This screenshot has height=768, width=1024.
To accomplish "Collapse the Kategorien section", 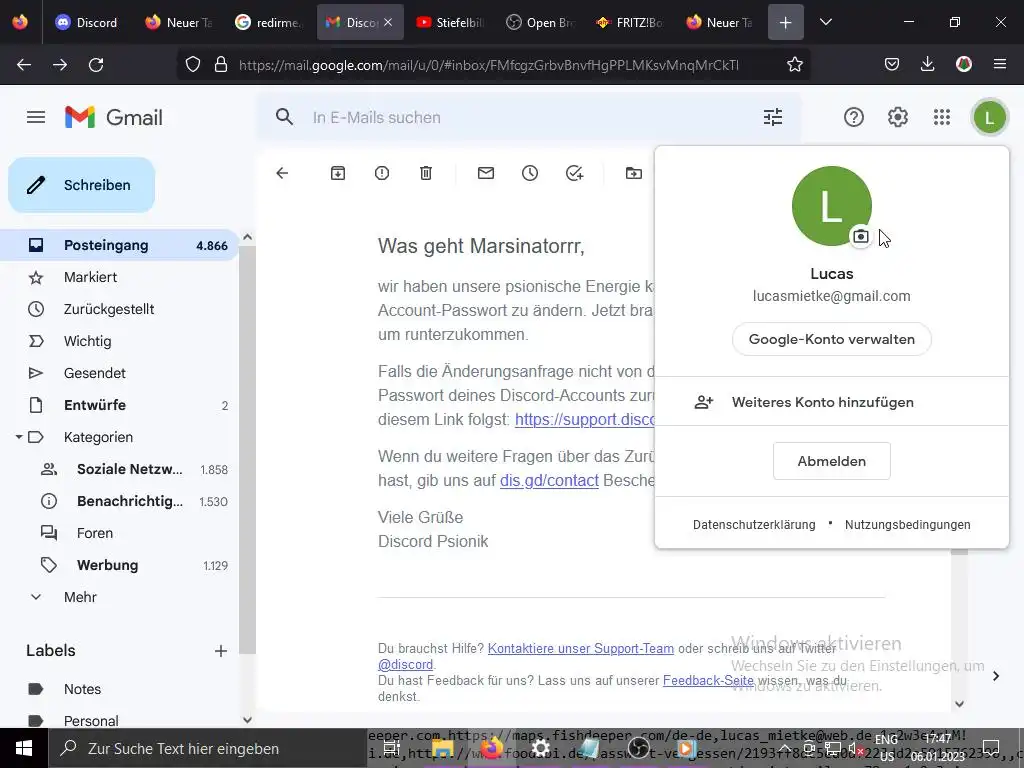I will coord(19,437).
